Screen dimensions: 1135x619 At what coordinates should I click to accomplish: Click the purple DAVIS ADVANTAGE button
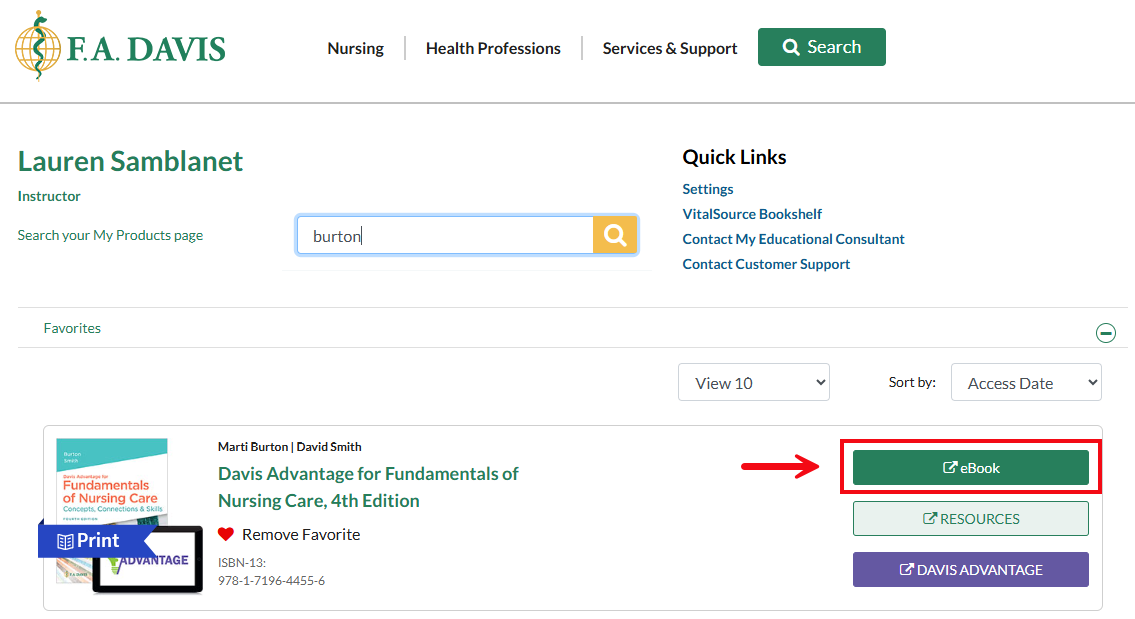click(x=971, y=570)
